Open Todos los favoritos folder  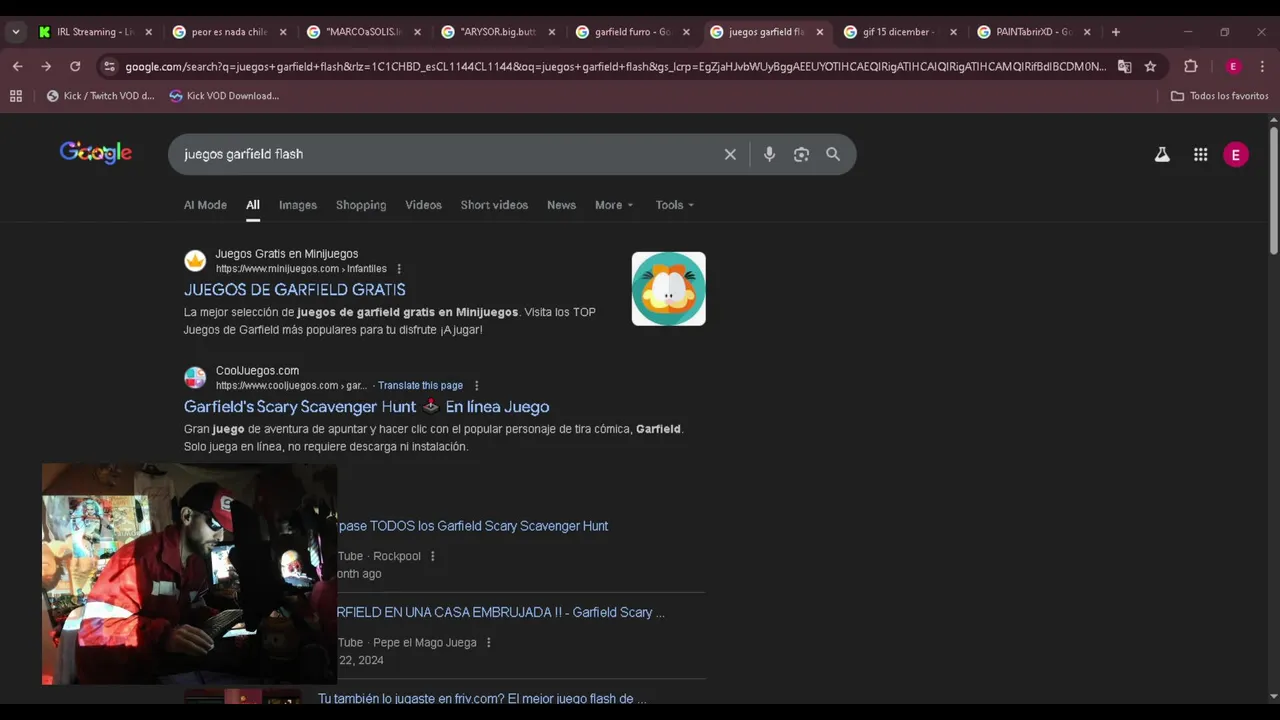coord(1219,96)
